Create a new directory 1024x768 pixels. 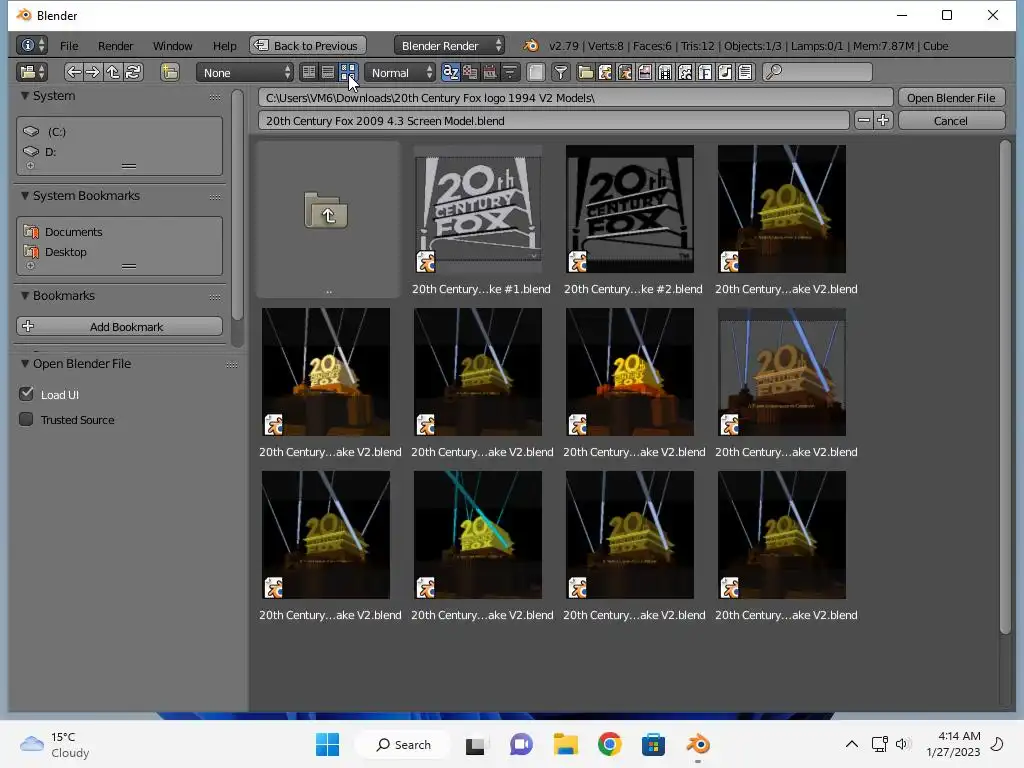tap(170, 72)
